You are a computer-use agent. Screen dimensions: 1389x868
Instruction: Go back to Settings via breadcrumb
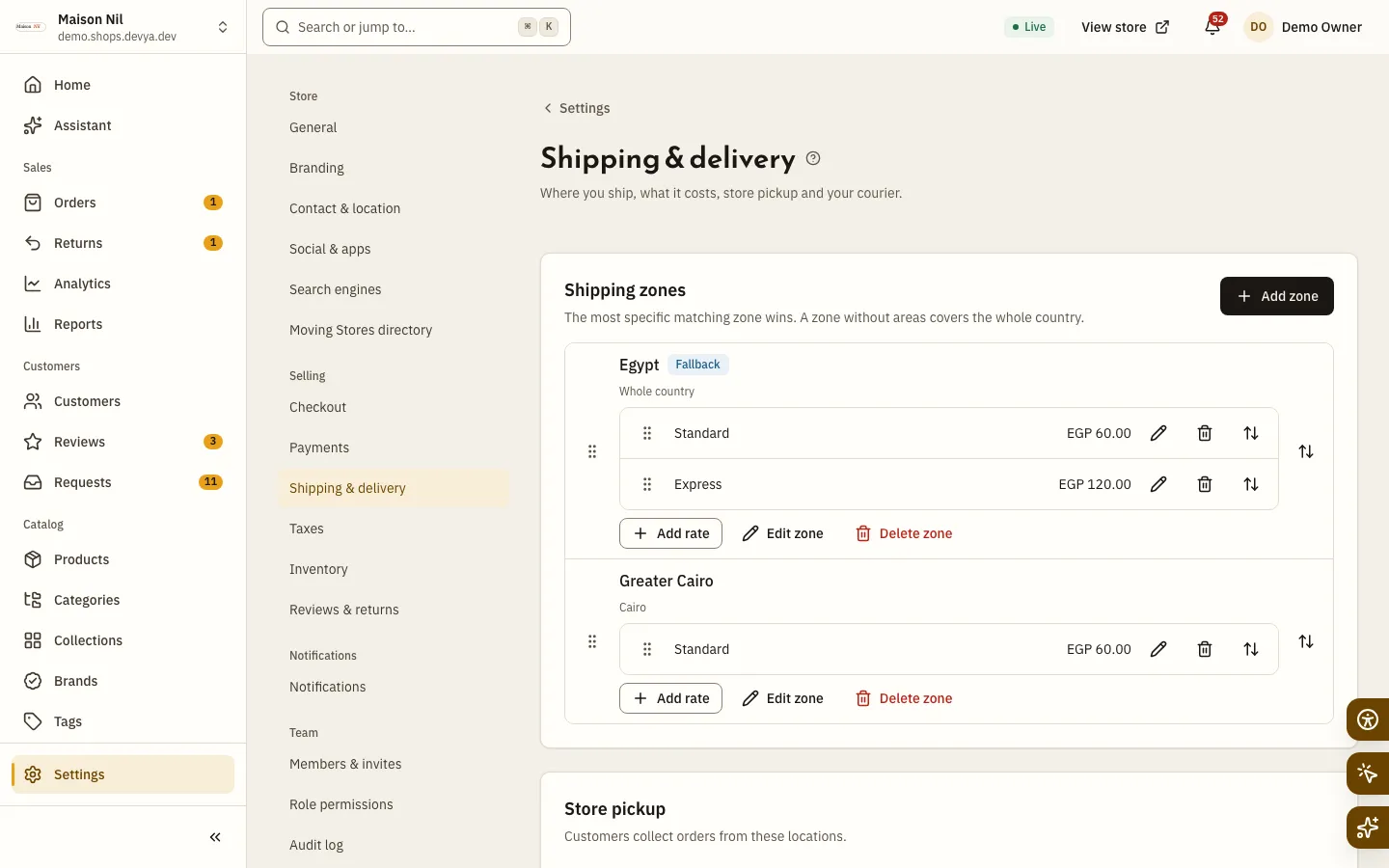[x=577, y=108]
